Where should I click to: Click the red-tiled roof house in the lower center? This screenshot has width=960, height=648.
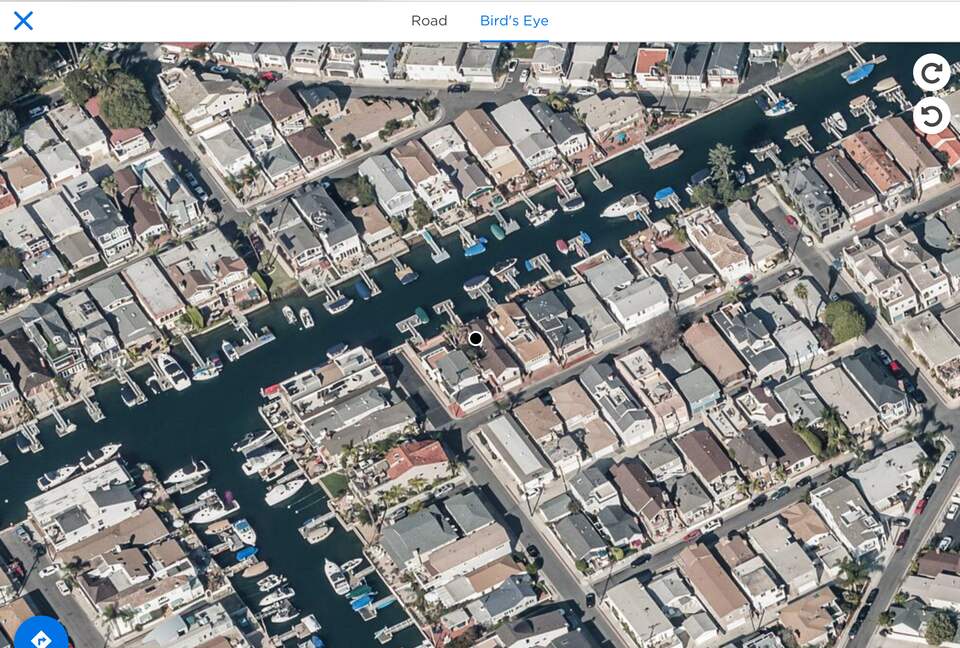tap(416, 459)
